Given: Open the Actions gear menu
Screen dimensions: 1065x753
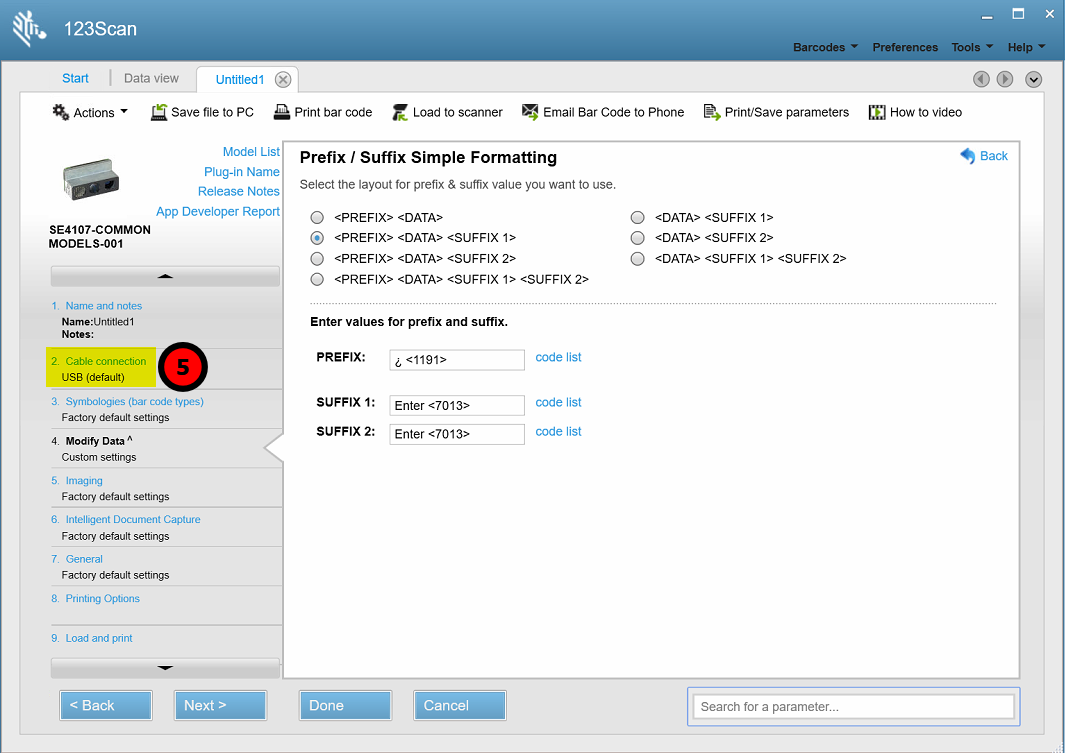Looking at the screenshot, I should coord(90,112).
